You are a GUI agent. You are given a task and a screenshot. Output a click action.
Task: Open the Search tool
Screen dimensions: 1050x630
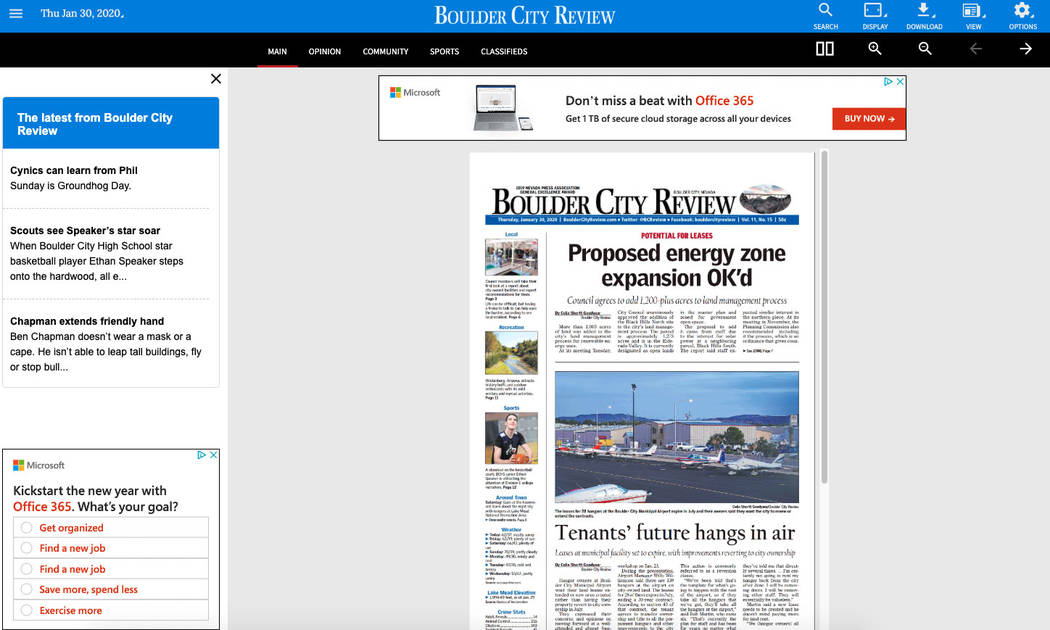(825, 16)
